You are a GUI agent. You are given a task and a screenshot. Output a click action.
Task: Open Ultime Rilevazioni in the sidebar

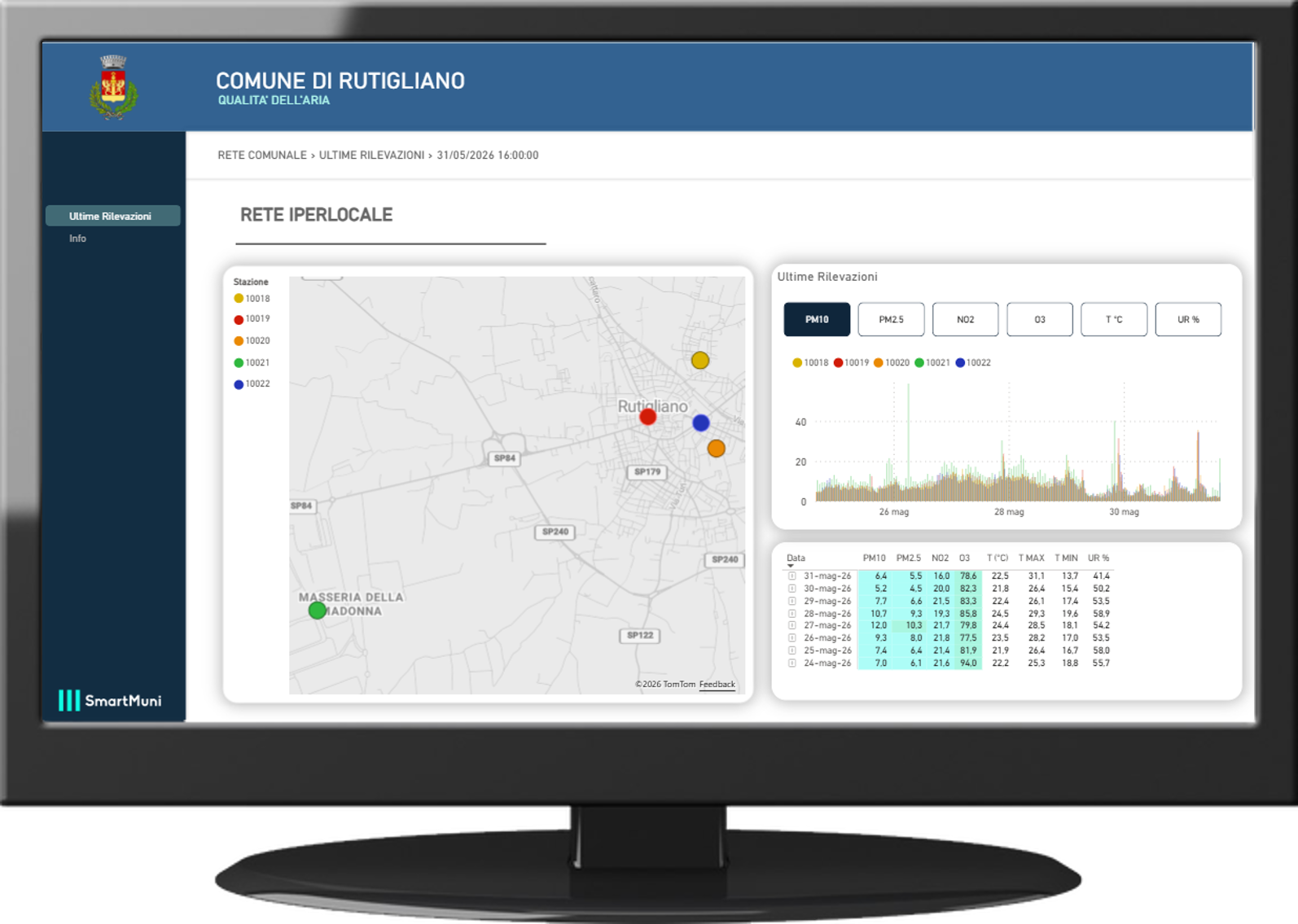click(113, 216)
